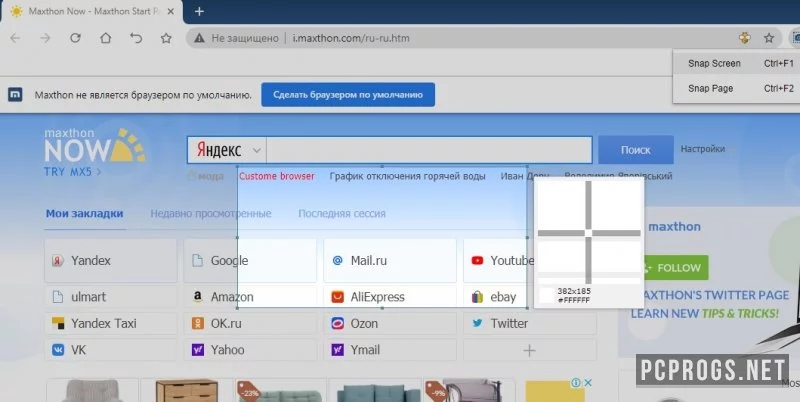This screenshot has height=402, width=800.
Task: Open the Amazon bookmark tile
Action: pos(250,297)
